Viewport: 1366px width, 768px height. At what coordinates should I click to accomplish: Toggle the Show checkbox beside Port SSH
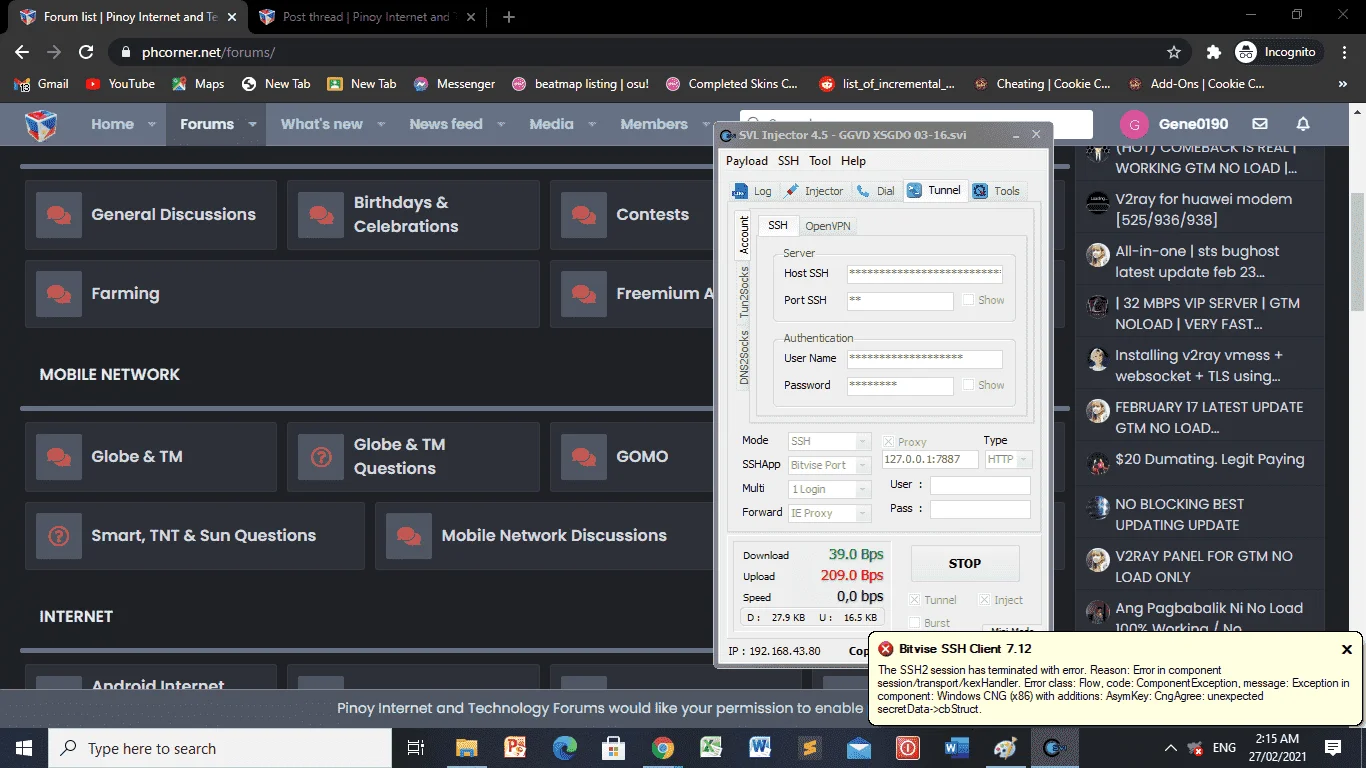coord(968,300)
